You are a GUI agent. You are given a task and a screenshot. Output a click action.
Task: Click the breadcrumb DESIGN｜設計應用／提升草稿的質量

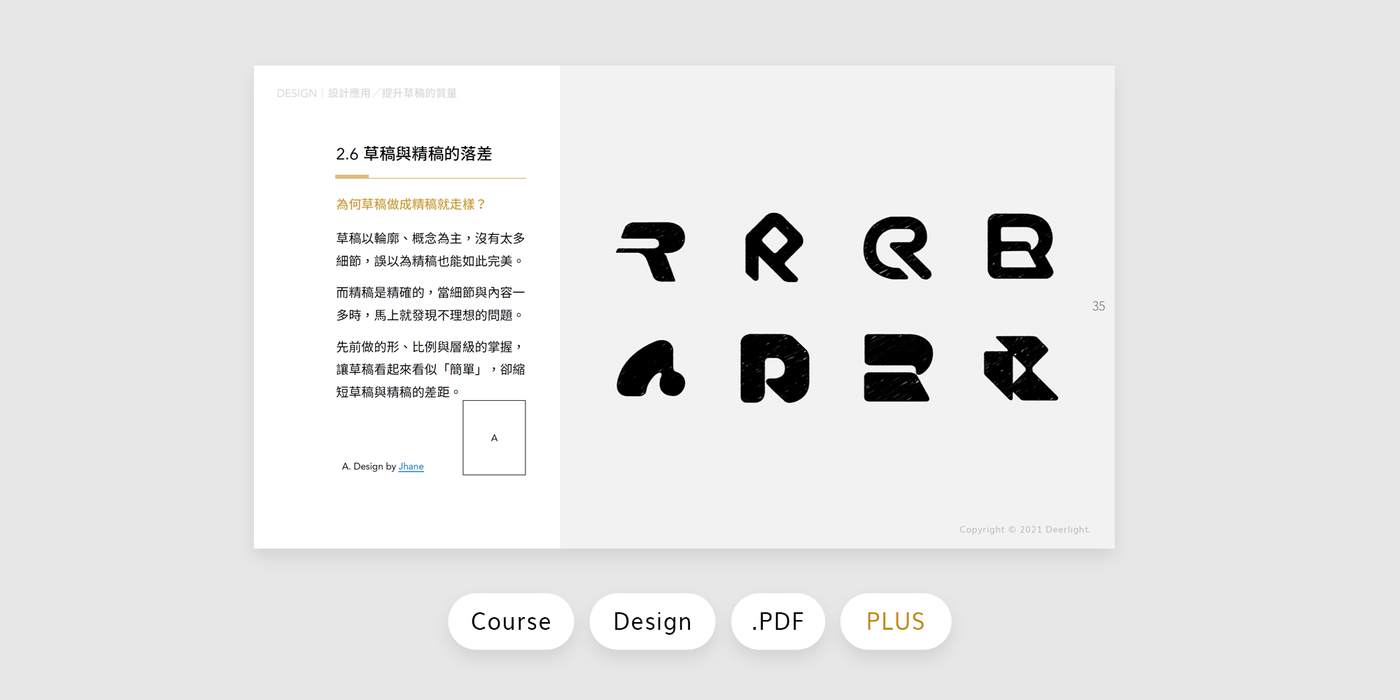tap(367, 93)
